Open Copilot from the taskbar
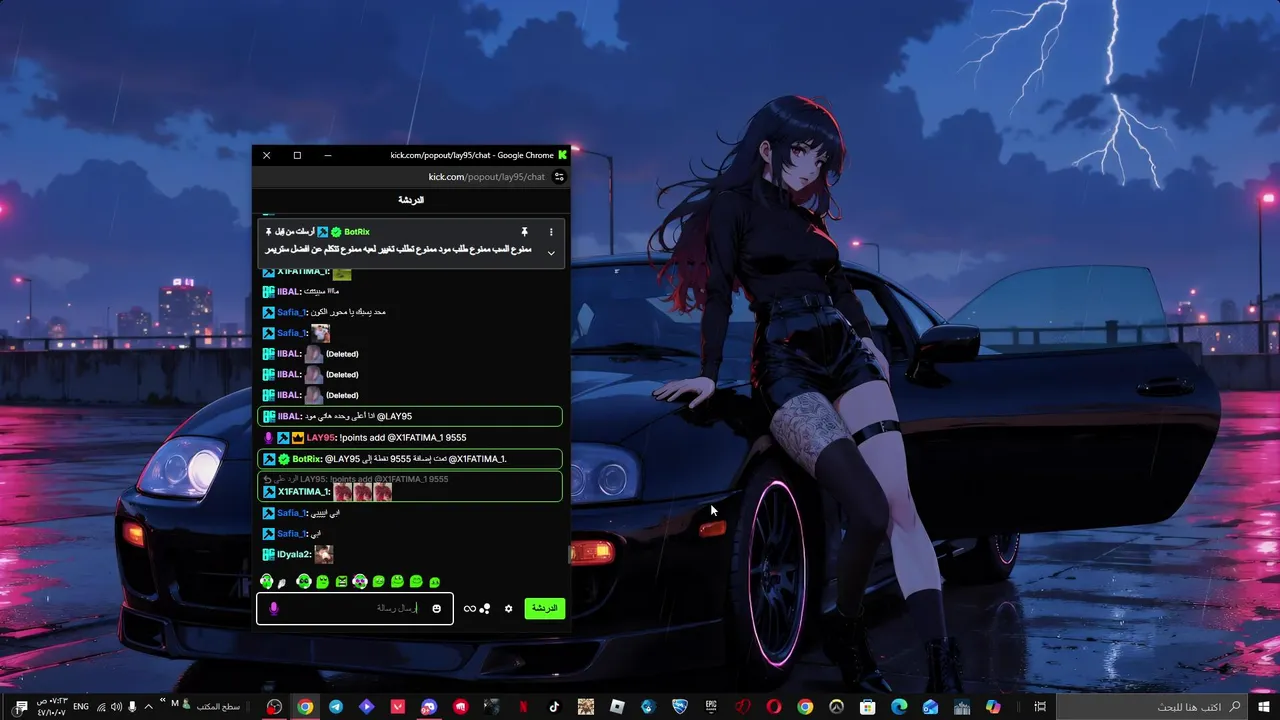 point(993,707)
